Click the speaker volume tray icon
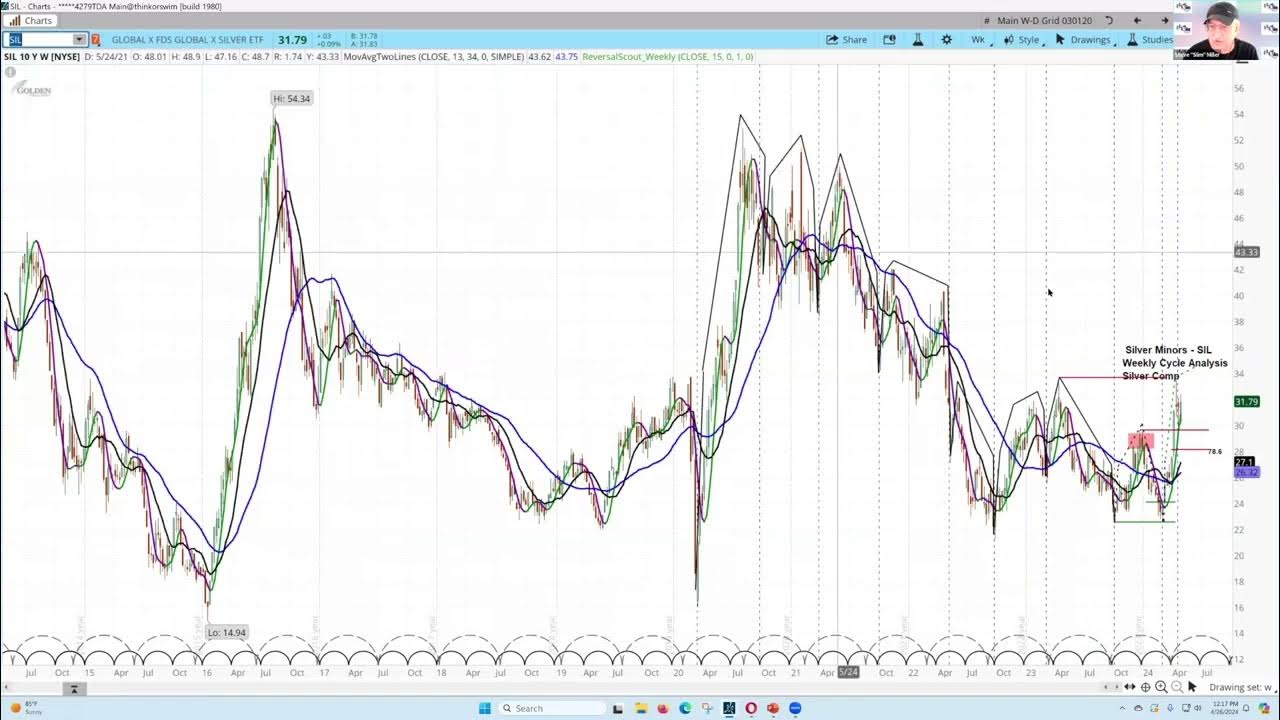This screenshot has height=720, width=1280. (x=1197, y=708)
